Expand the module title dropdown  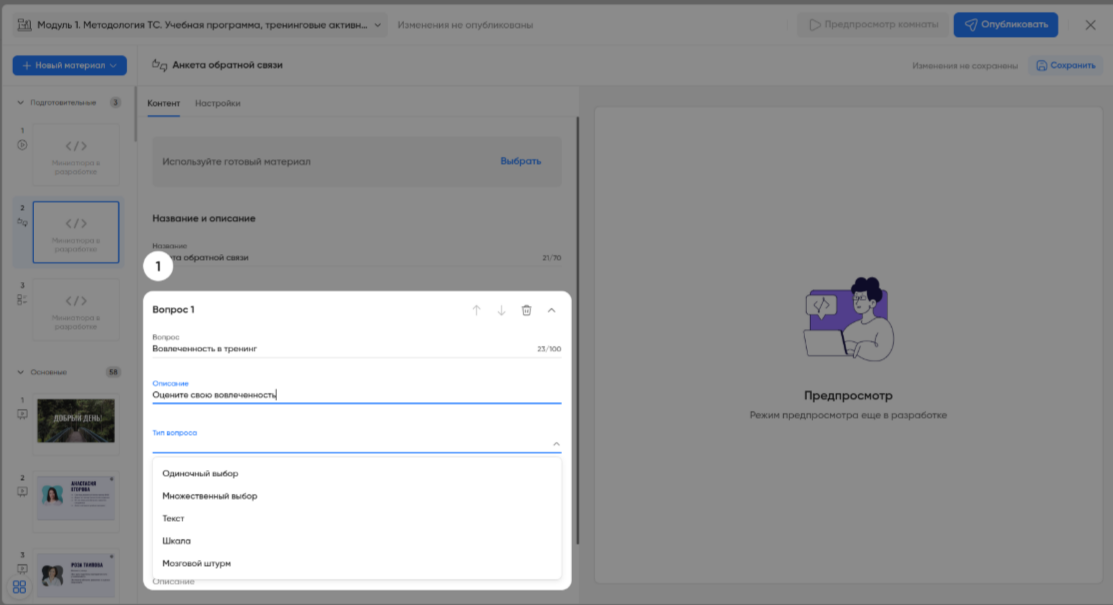click(379, 25)
